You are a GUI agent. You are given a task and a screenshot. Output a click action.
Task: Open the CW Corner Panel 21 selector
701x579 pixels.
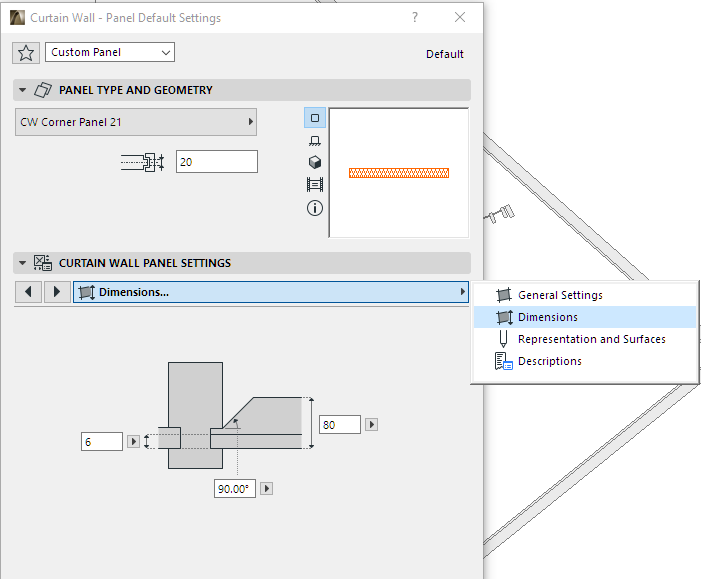click(x=136, y=122)
